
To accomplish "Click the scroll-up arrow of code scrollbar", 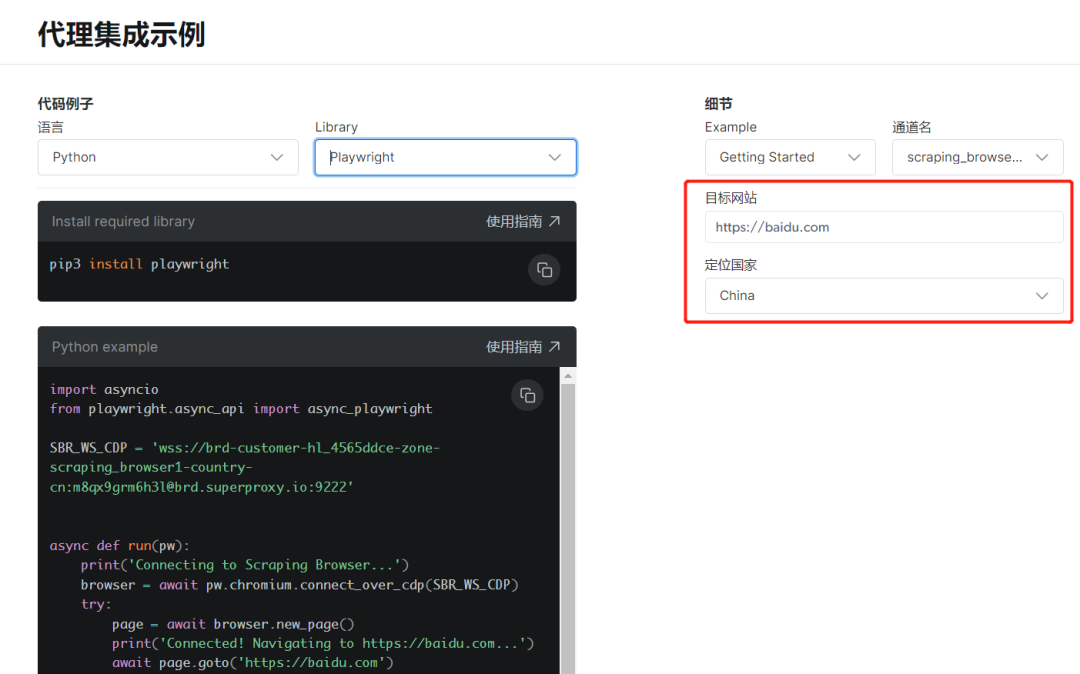I will pos(568,376).
